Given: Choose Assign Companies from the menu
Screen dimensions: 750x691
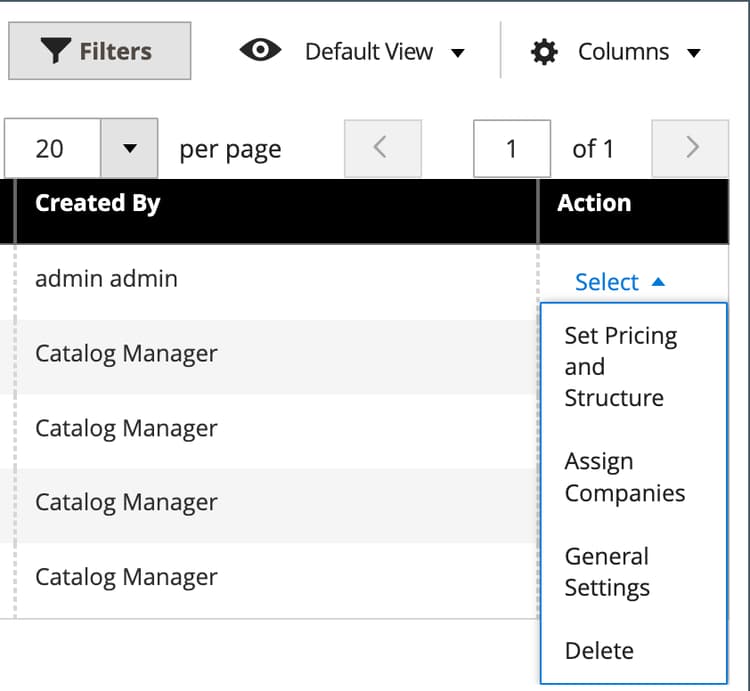Looking at the screenshot, I should click(624, 477).
